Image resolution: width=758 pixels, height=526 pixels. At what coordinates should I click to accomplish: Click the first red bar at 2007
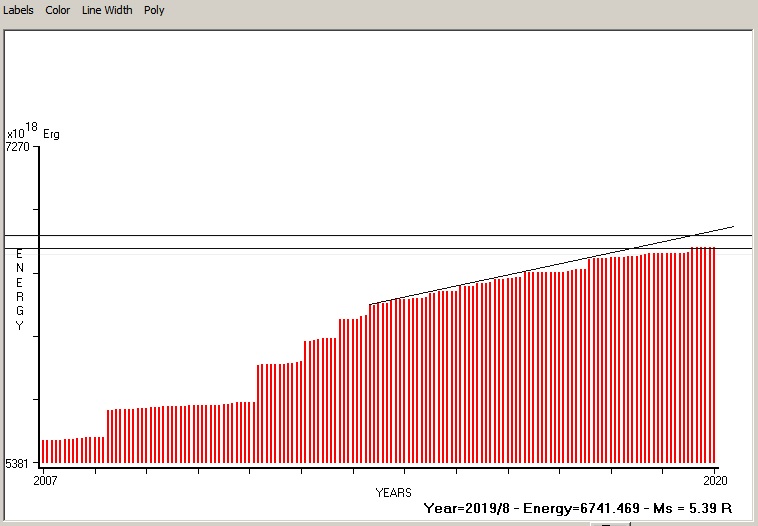coord(43,453)
